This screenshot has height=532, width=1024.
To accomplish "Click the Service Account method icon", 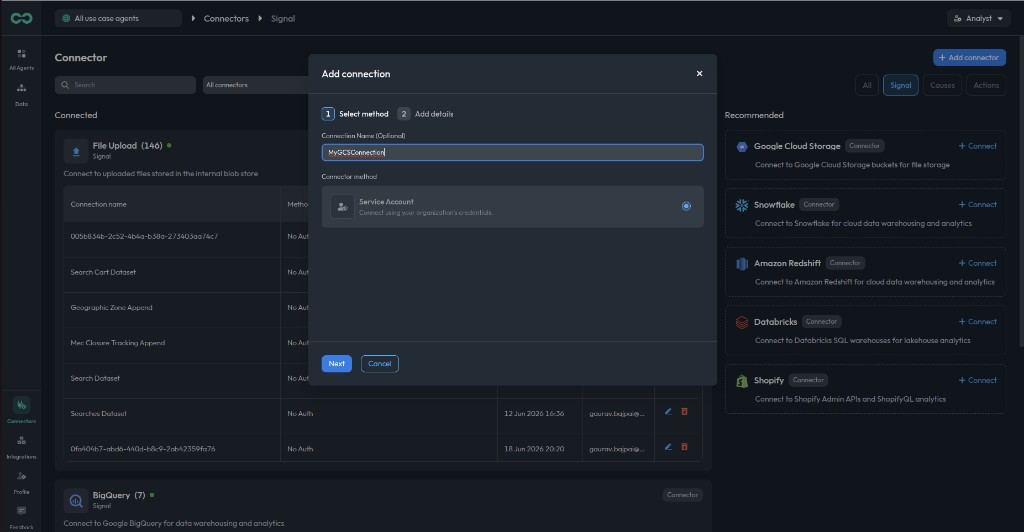I will pos(342,206).
